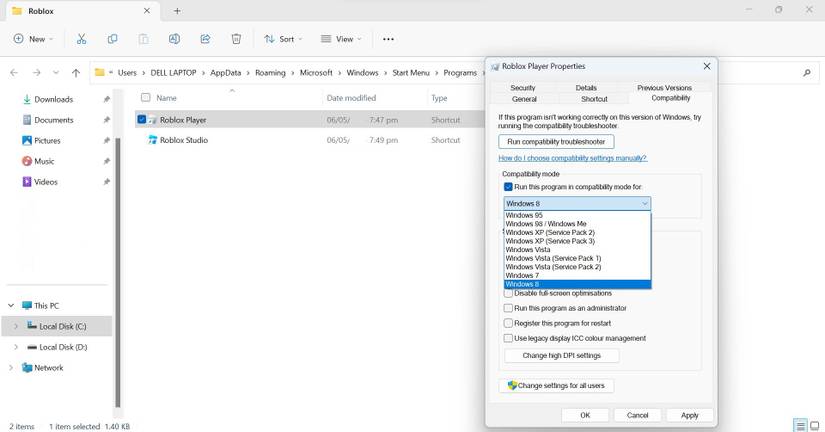The height and width of the screenshot is (432, 825).
Task: Select Pictures in the sidebar
Action: [47, 140]
